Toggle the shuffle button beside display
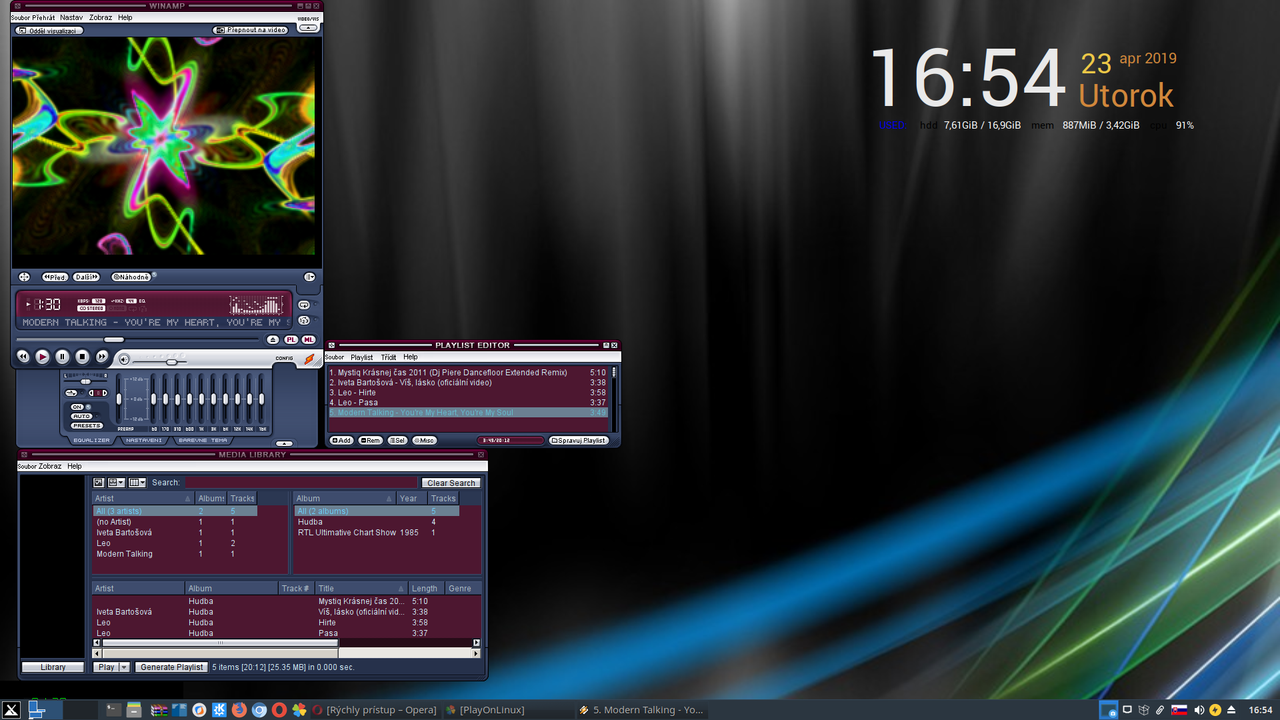 point(304,321)
